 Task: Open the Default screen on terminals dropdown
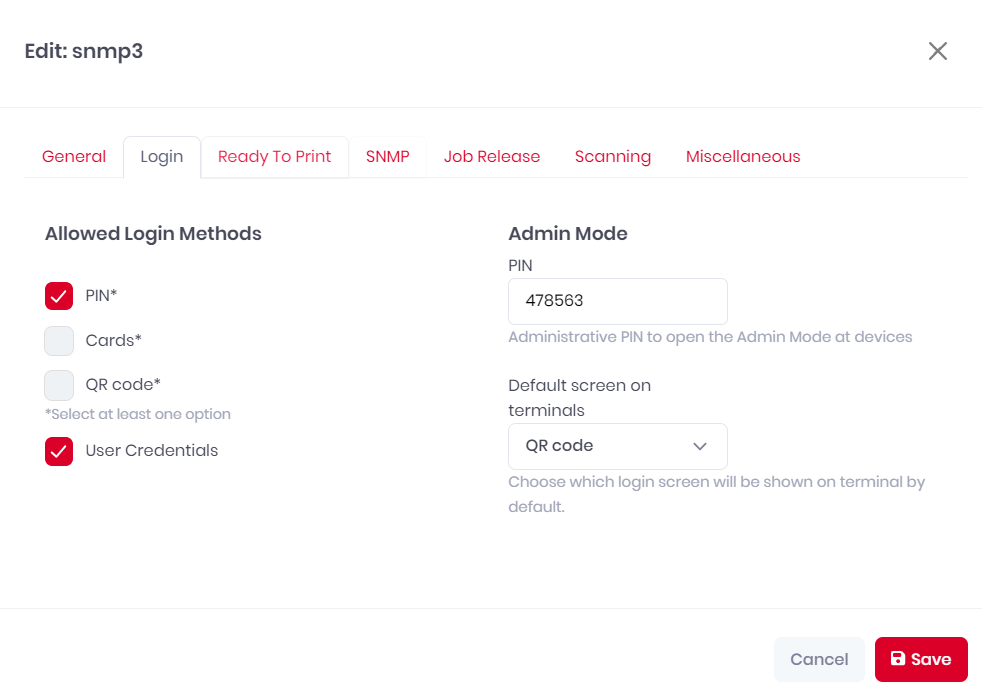click(618, 446)
